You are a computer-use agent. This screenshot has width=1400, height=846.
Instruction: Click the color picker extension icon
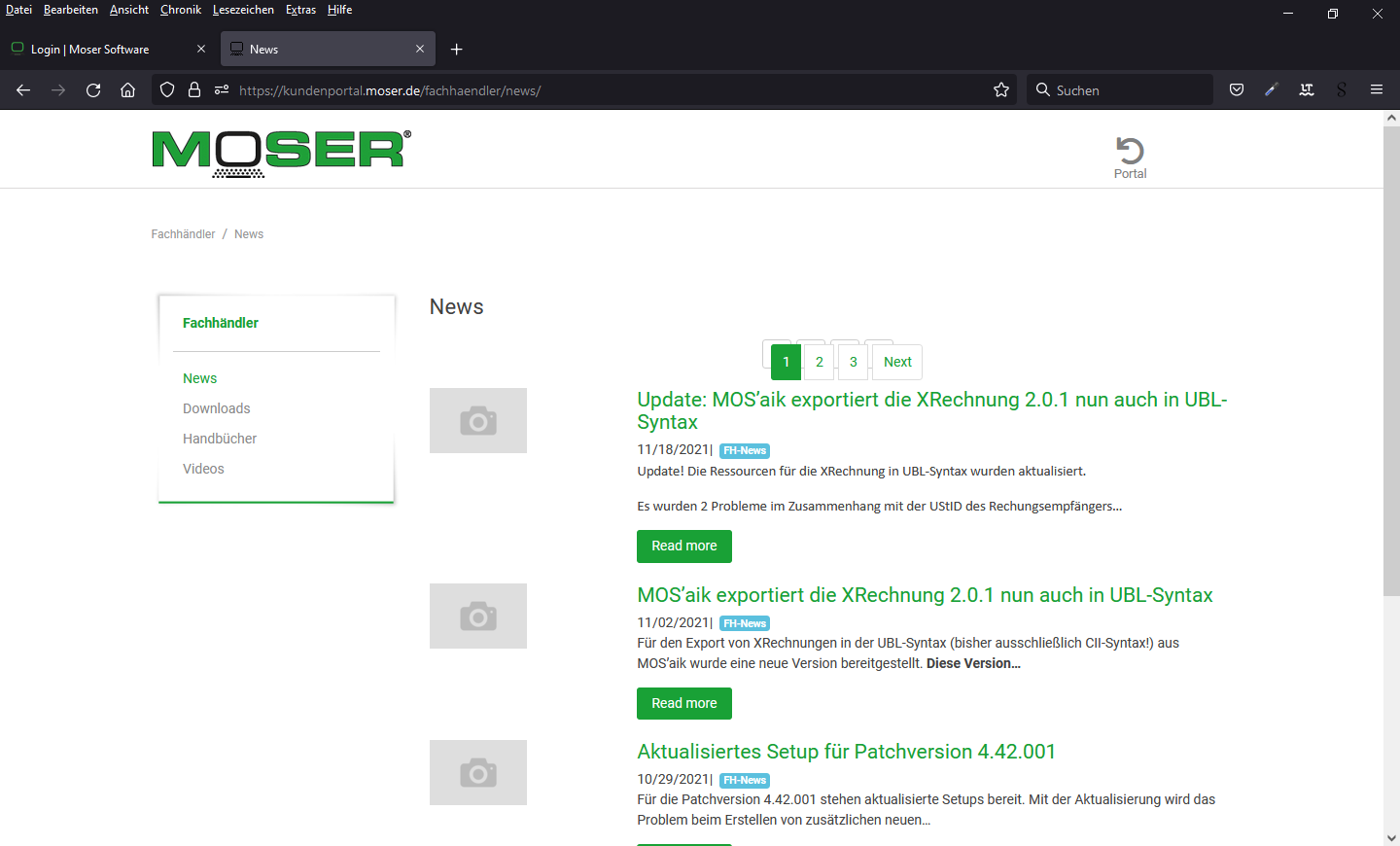pos(1271,90)
